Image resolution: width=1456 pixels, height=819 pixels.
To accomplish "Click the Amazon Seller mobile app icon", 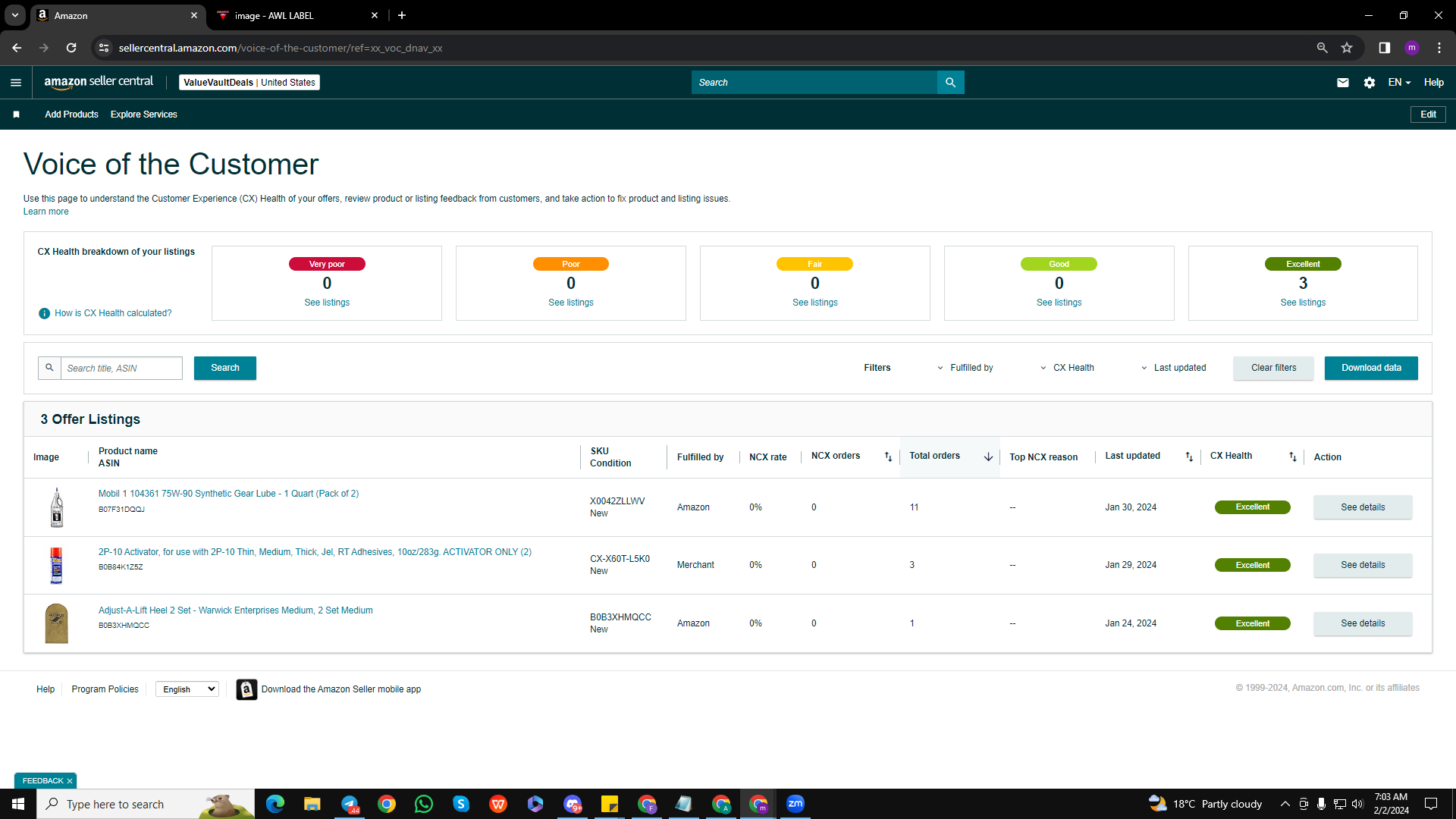I will 246,689.
